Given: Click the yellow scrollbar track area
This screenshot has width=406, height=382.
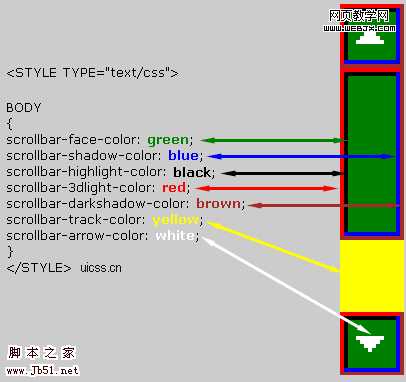Looking at the screenshot, I should tap(372, 276).
